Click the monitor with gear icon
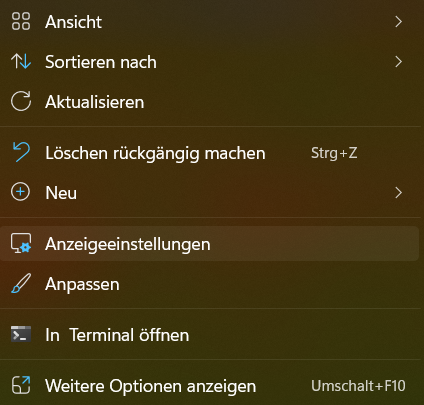Image resolution: width=424 pixels, height=405 pixels. point(21,243)
